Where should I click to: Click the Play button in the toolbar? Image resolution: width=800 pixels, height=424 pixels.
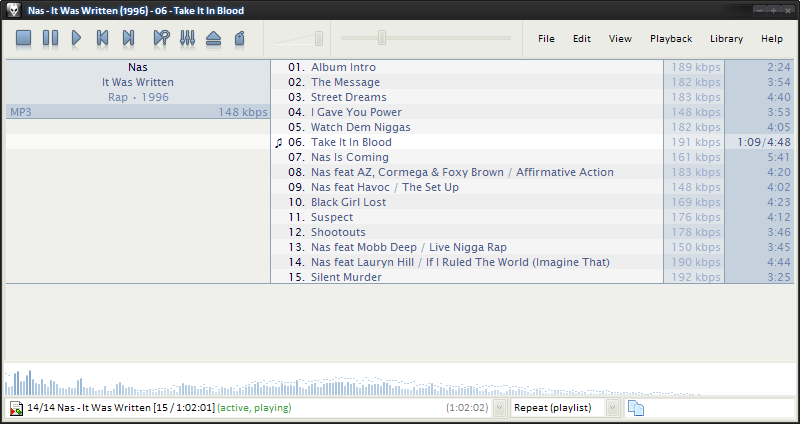tap(77, 38)
